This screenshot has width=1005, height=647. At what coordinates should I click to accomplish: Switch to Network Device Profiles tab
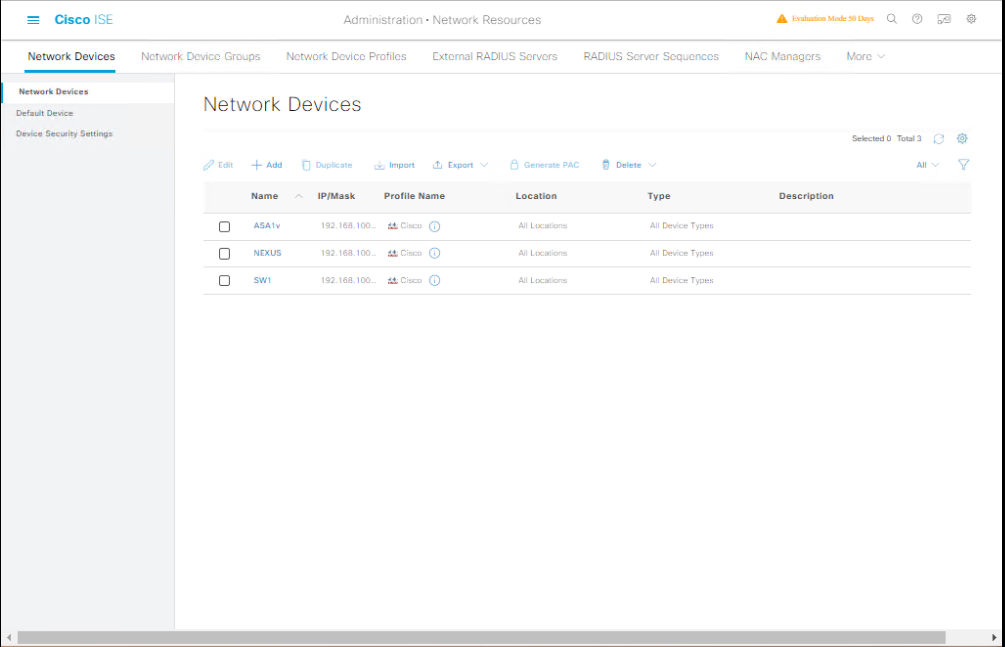point(346,56)
